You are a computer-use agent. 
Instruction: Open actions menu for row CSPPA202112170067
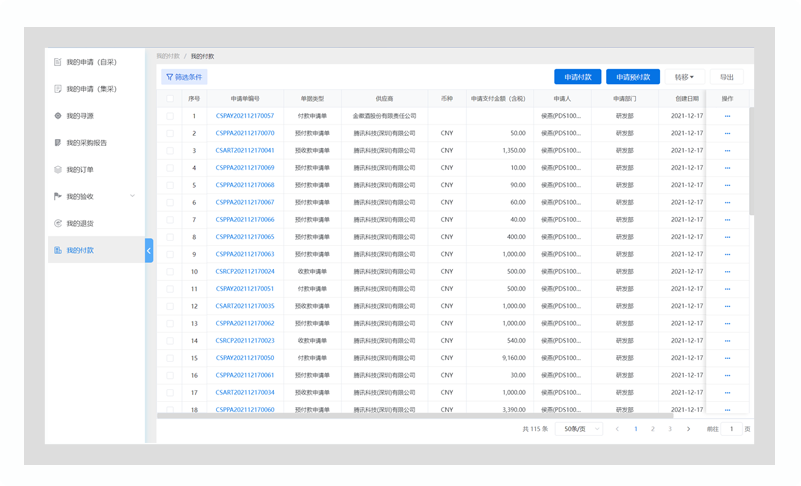(727, 202)
